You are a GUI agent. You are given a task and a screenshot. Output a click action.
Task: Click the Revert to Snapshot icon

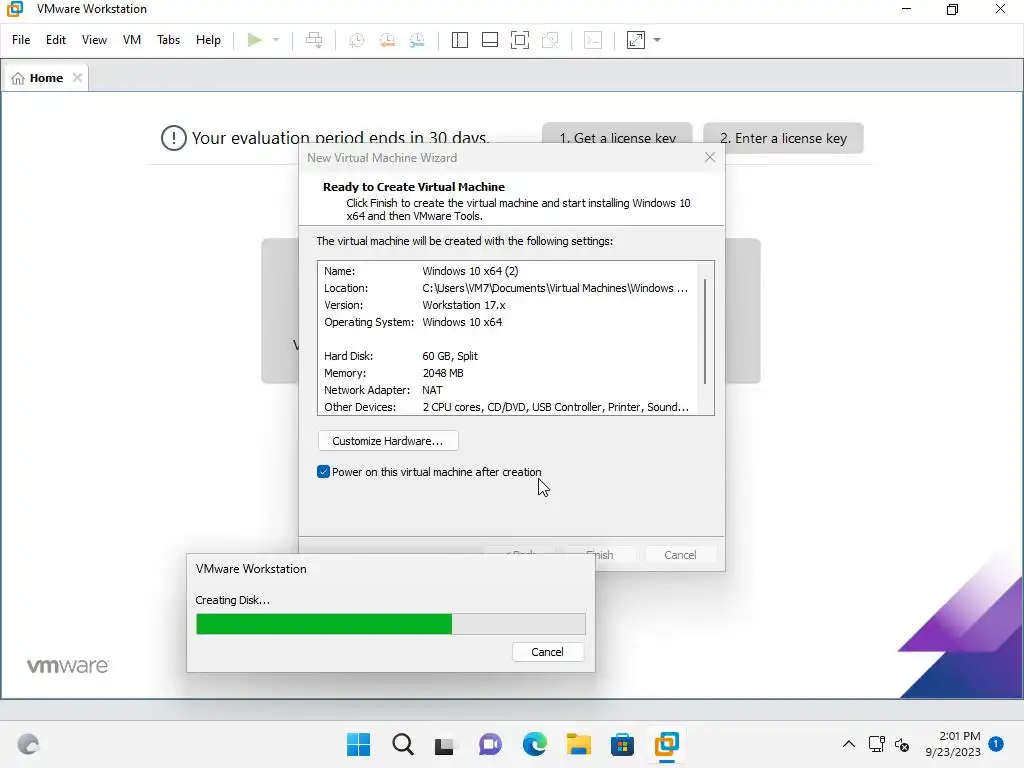click(387, 40)
